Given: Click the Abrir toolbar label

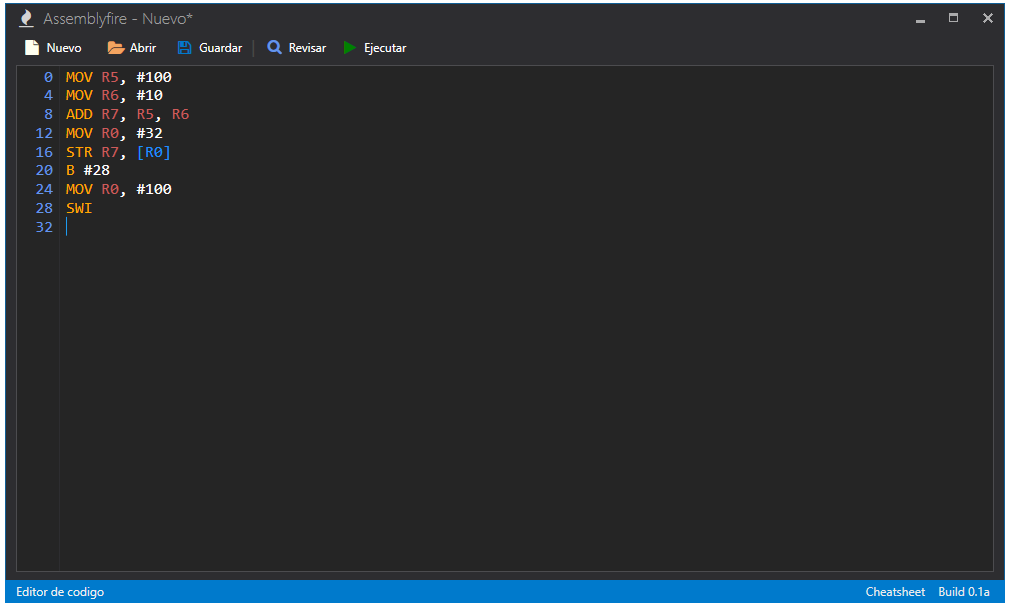Looking at the screenshot, I should 143,48.
